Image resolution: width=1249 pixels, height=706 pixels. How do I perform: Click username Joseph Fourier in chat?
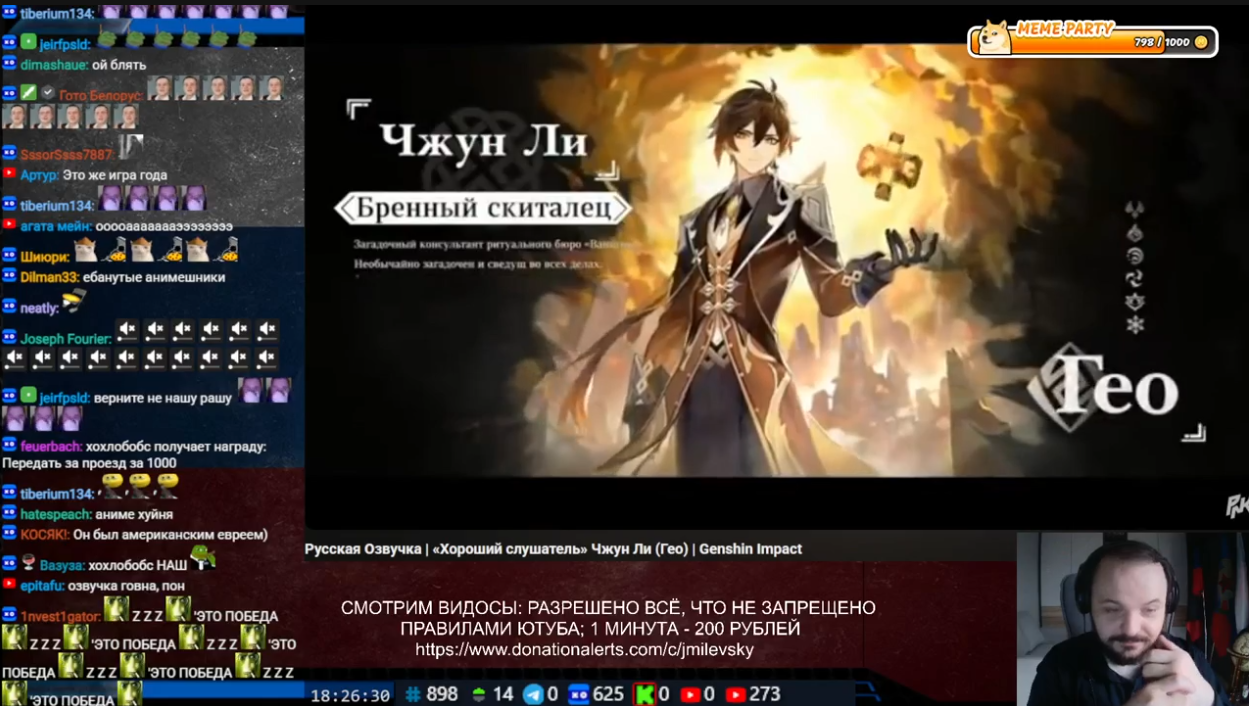(66, 339)
